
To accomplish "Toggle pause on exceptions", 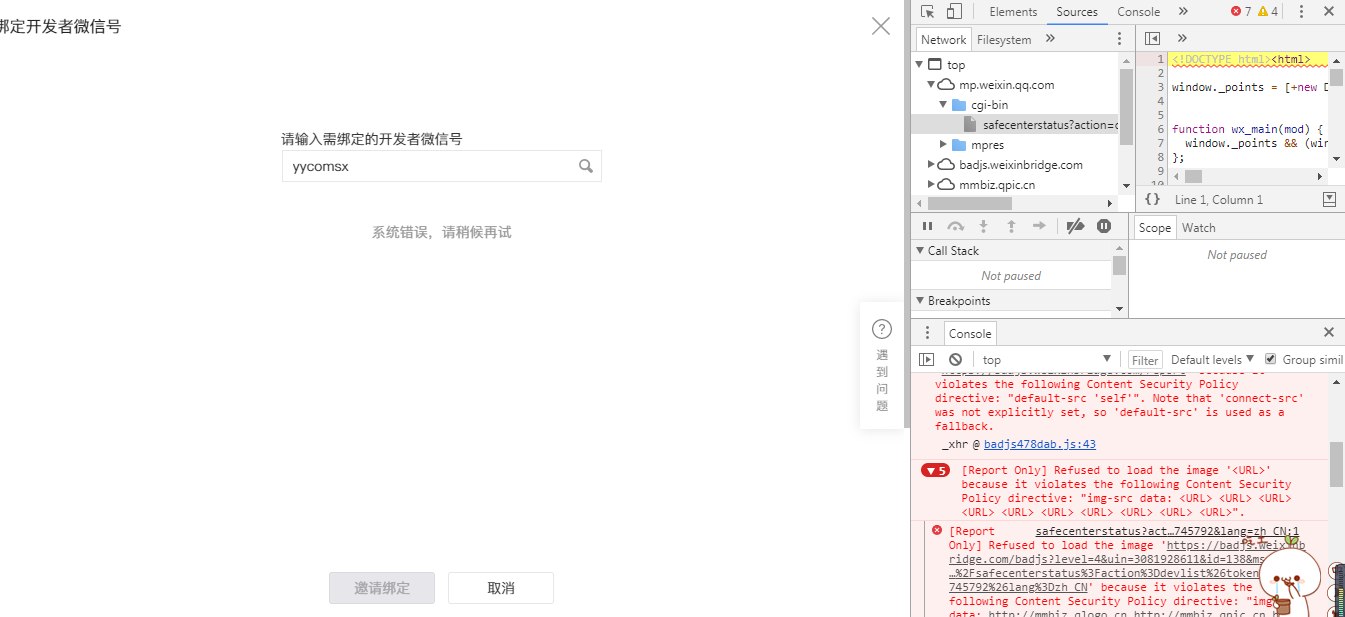I will pos(1104,227).
